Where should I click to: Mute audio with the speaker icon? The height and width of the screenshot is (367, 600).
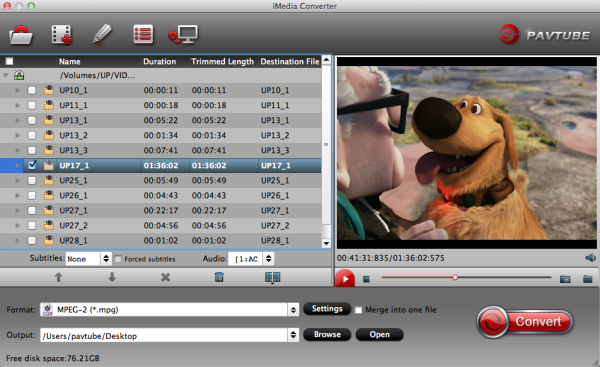coord(590,258)
